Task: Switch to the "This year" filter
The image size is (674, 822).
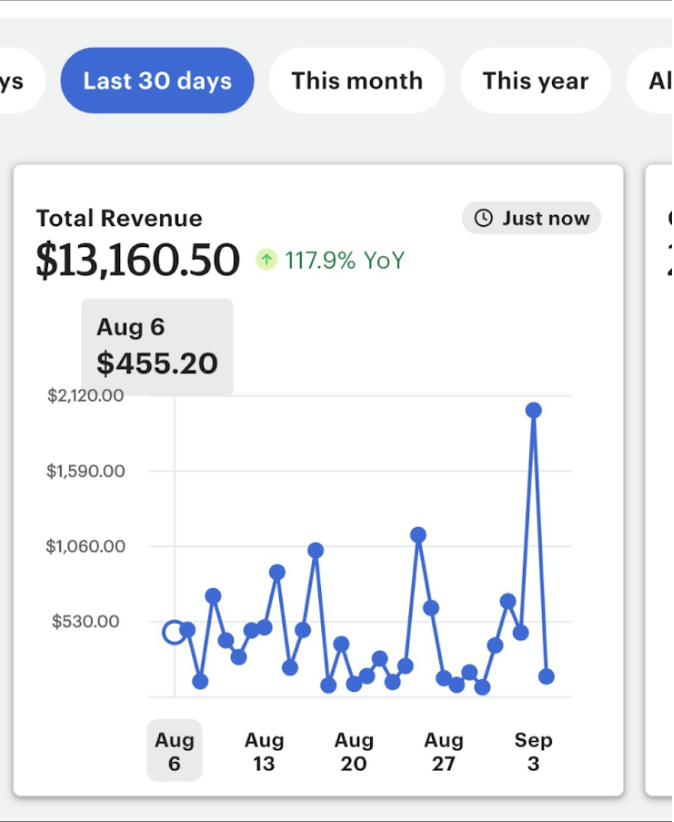Action: pyautogui.click(x=535, y=80)
